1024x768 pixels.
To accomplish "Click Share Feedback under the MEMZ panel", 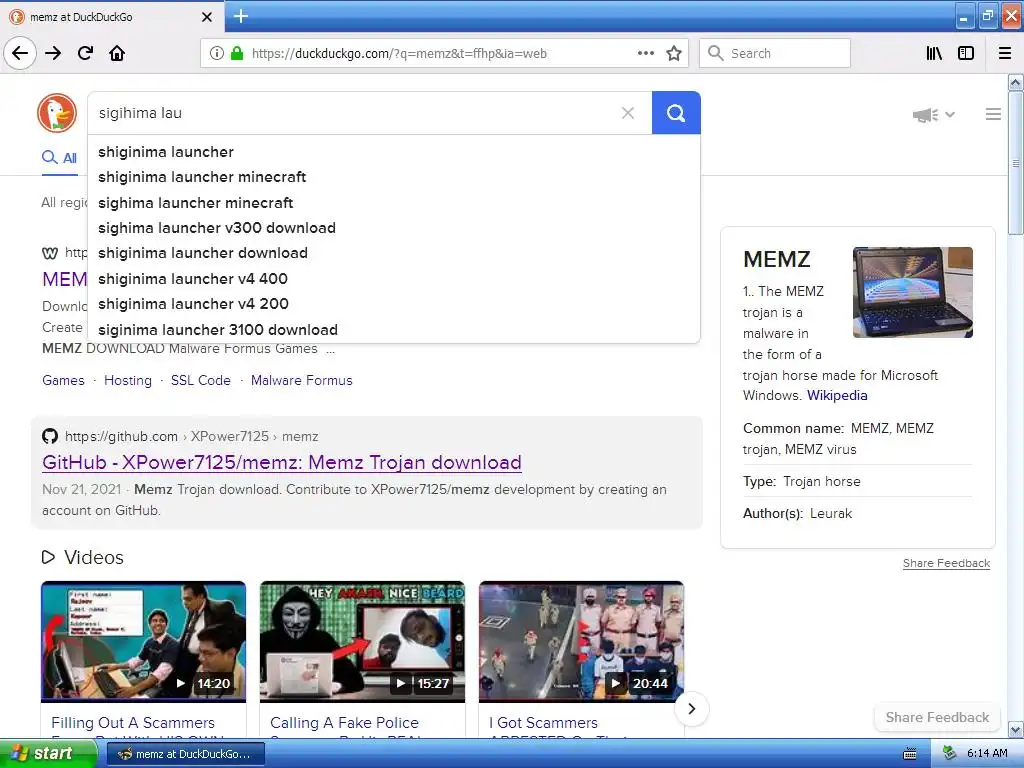I will 946,563.
